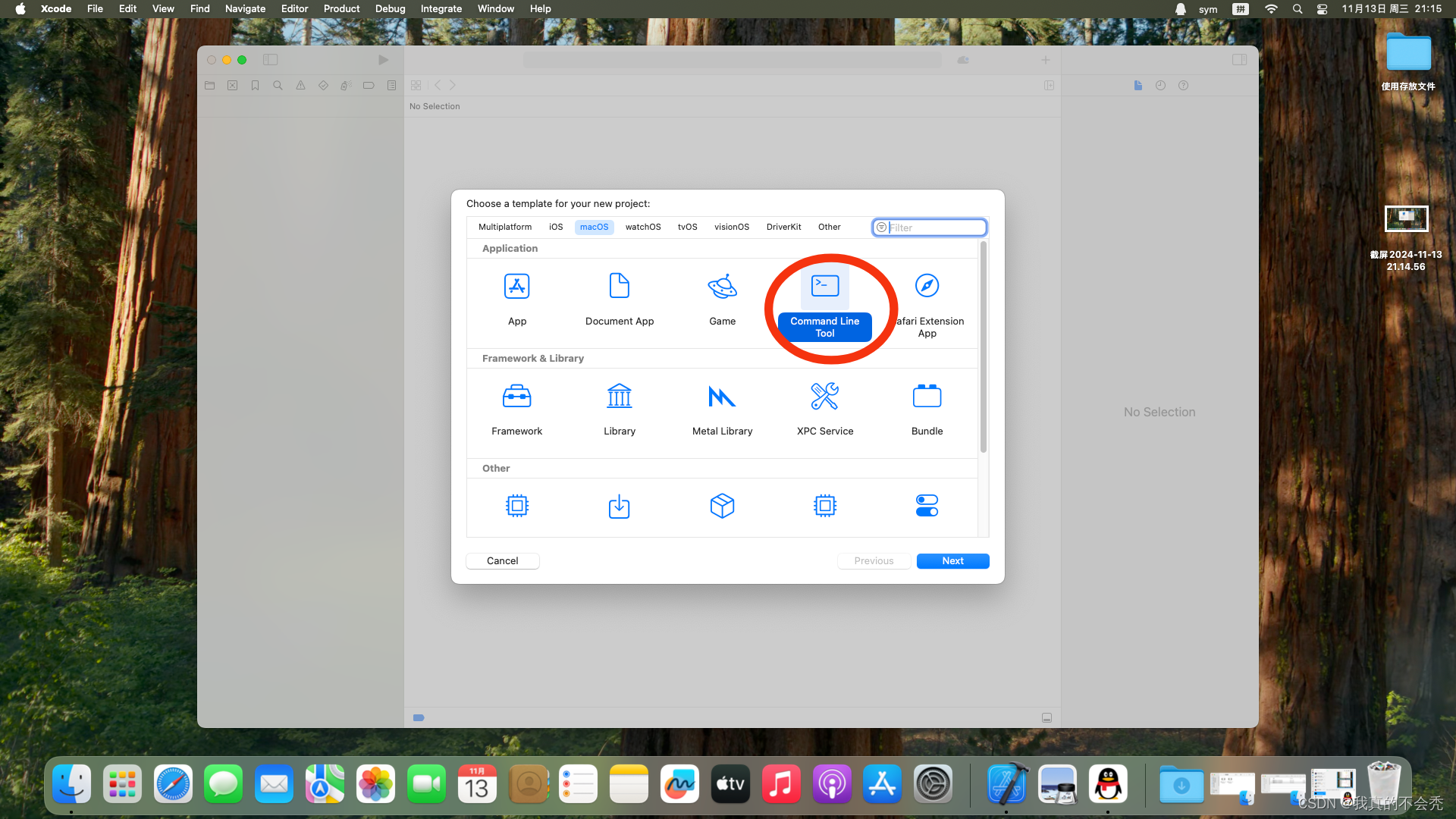1456x819 pixels.
Task: Open the Integrate menu
Action: coord(441,9)
